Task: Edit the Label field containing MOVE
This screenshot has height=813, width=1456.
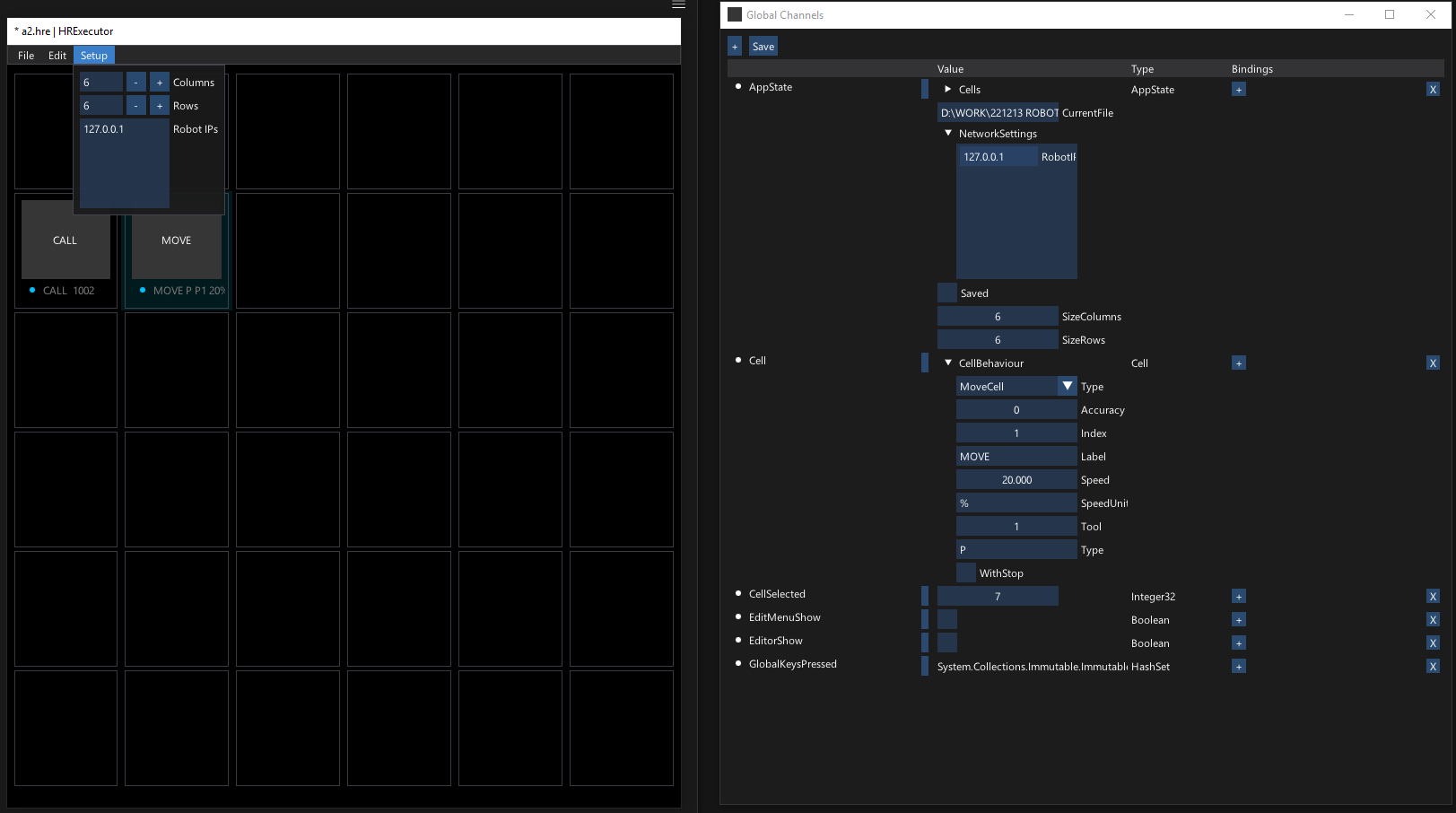Action: tap(1016, 456)
